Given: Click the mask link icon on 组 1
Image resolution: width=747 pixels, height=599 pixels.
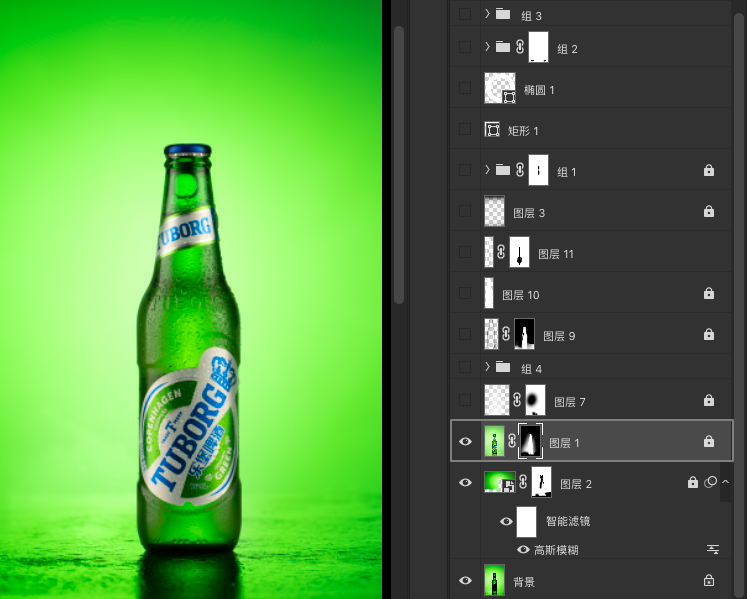Looking at the screenshot, I should 520,170.
